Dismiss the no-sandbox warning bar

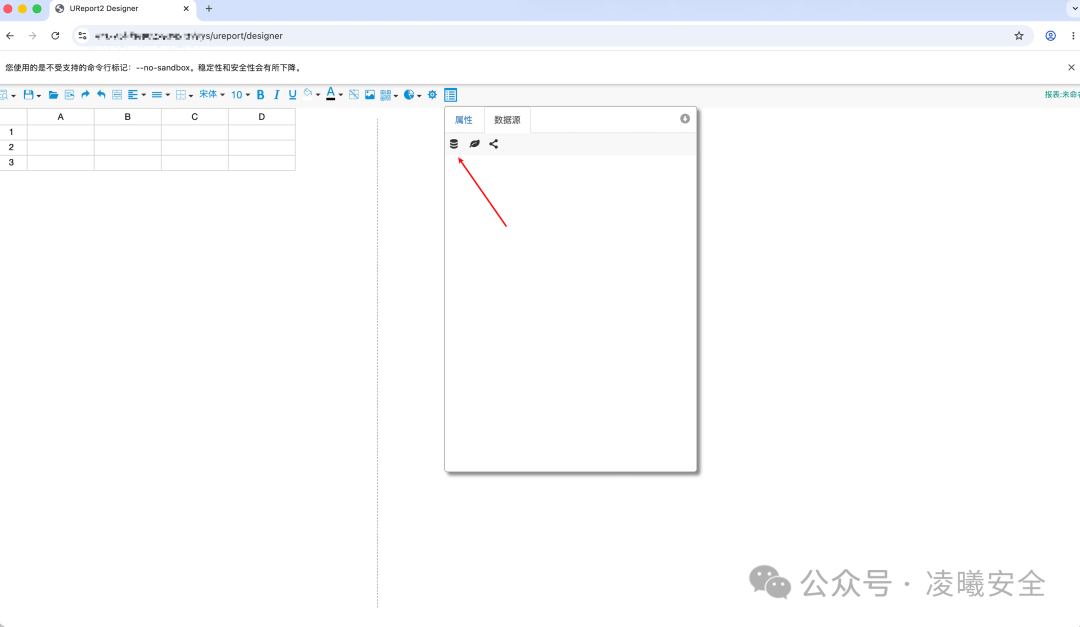click(1071, 68)
